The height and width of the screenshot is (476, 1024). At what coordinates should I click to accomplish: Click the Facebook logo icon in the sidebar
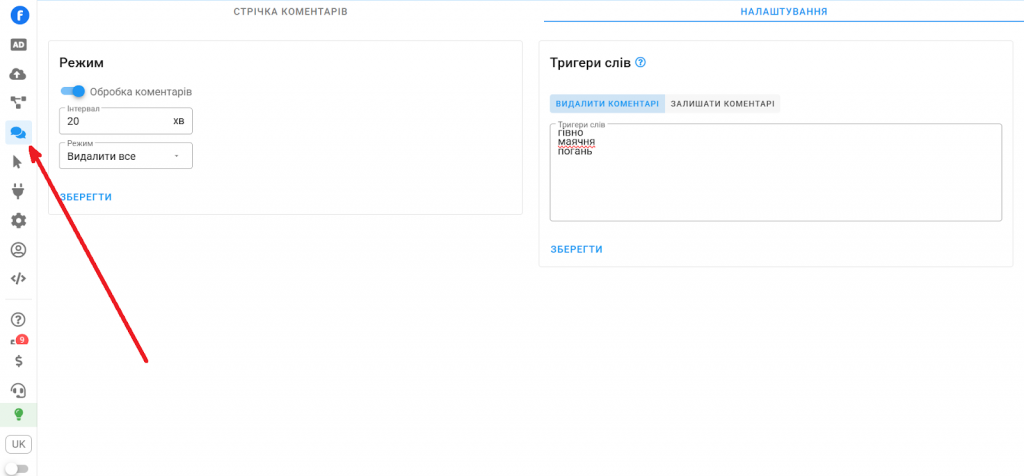19,15
